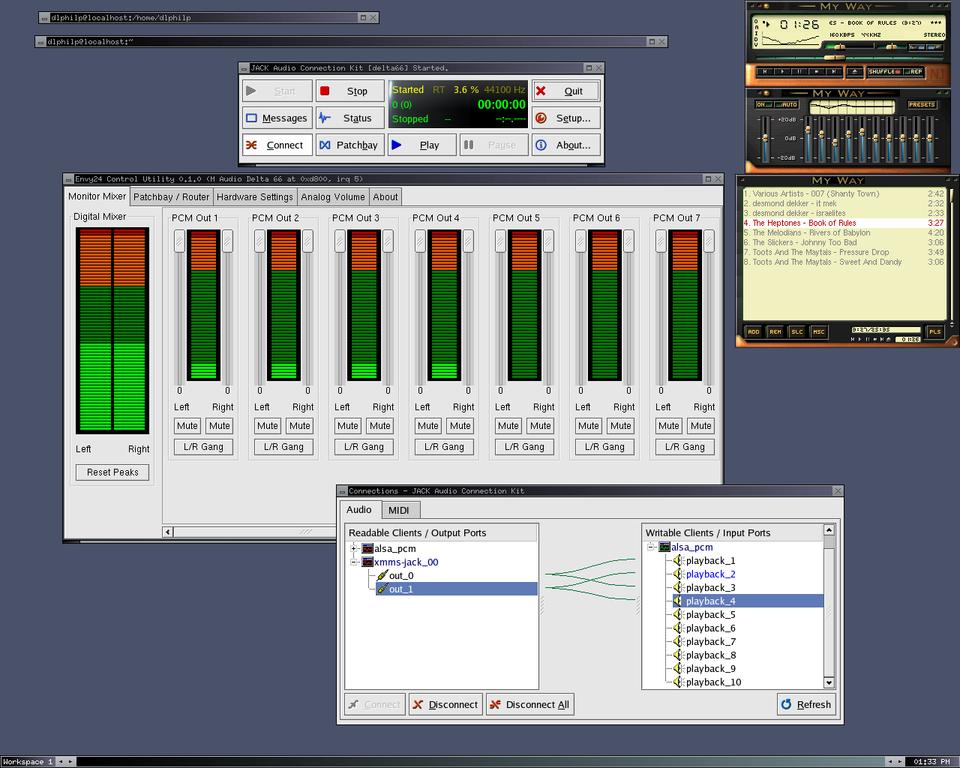Expand the alsa_pcm readable client tree

click(354, 549)
